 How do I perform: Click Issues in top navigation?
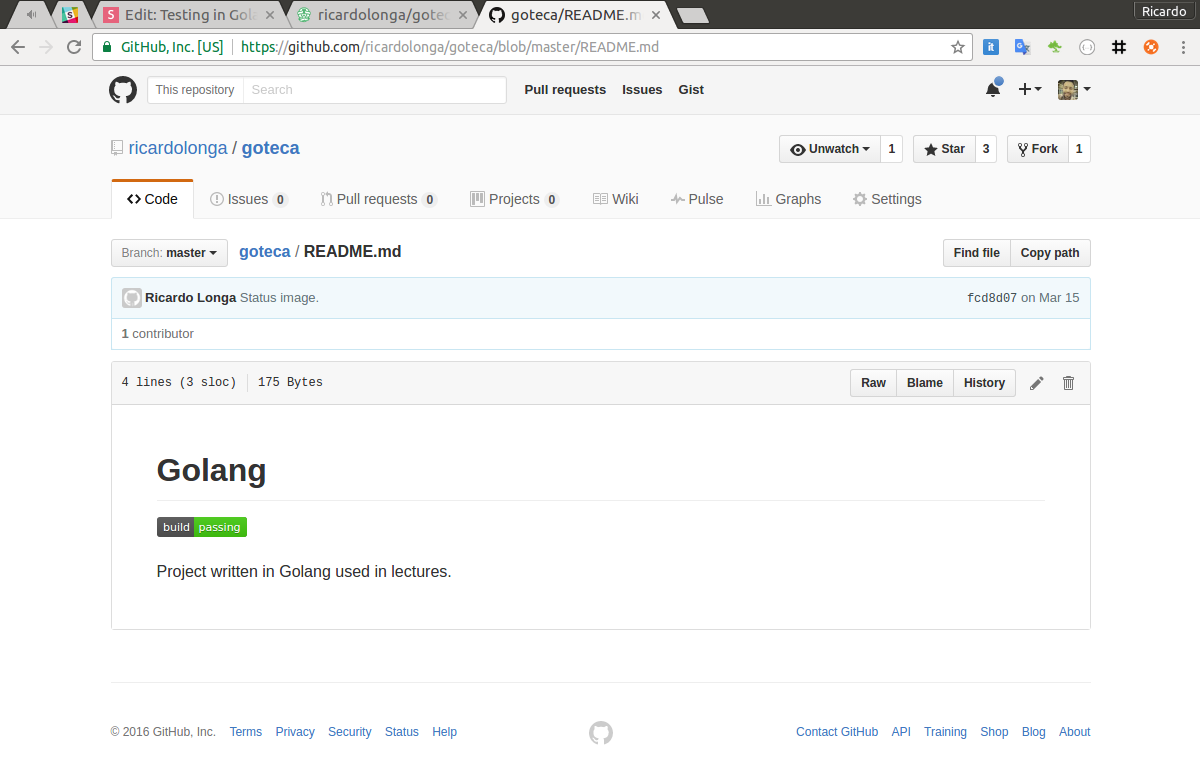(x=642, y=90)
